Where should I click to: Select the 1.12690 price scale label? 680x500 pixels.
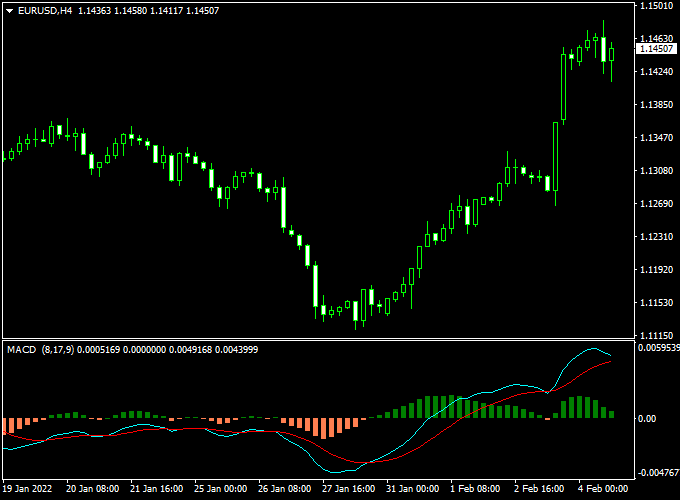pyautogui.click(x=657, y=203)
